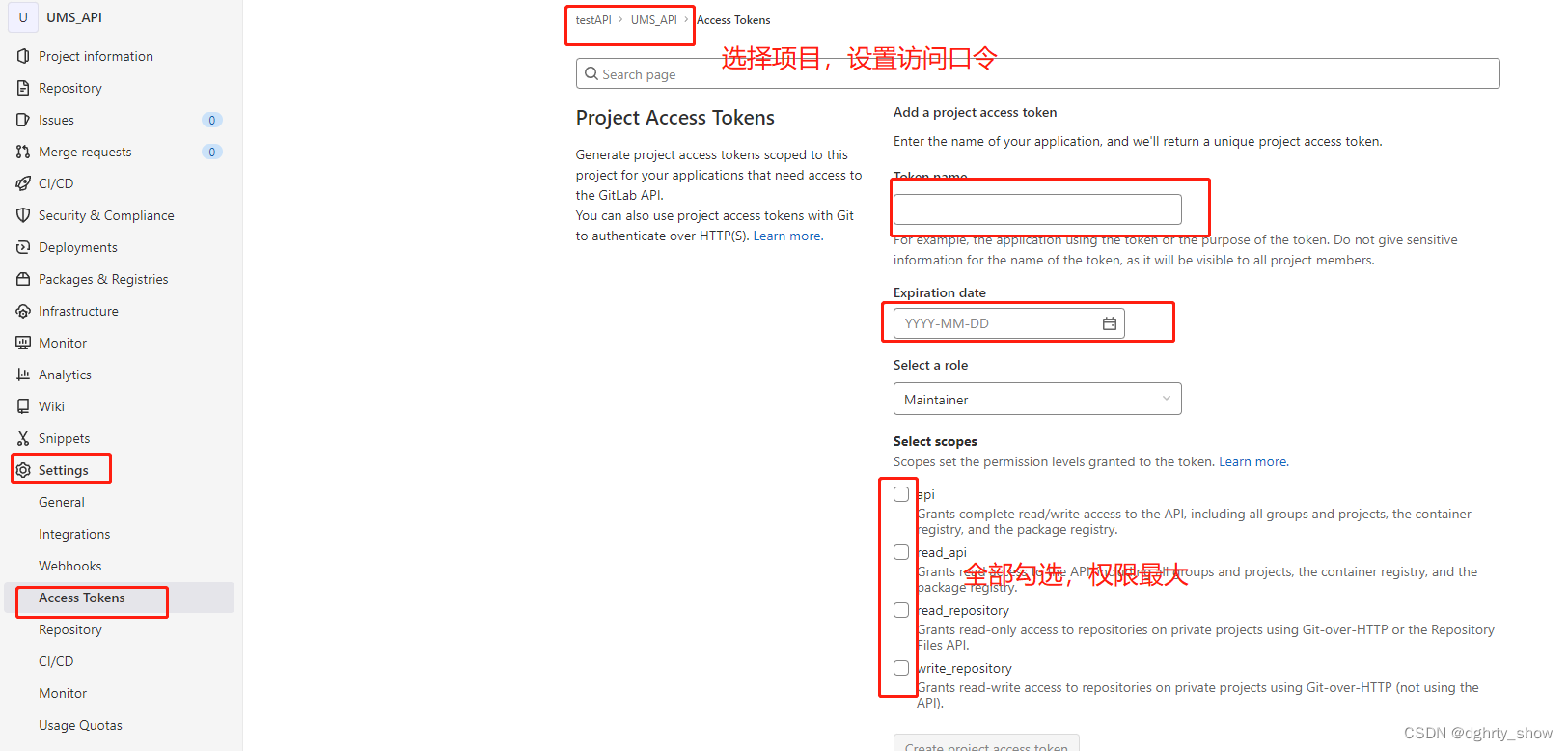Click the write_repository scope label
The width and height of the screenshot is (1568, 751).
point(964,668)
